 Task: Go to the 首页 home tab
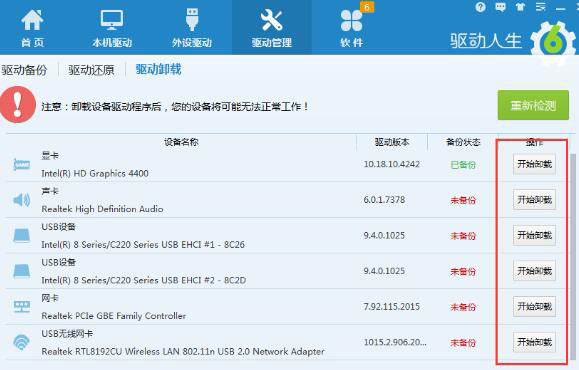pos(32,28)
